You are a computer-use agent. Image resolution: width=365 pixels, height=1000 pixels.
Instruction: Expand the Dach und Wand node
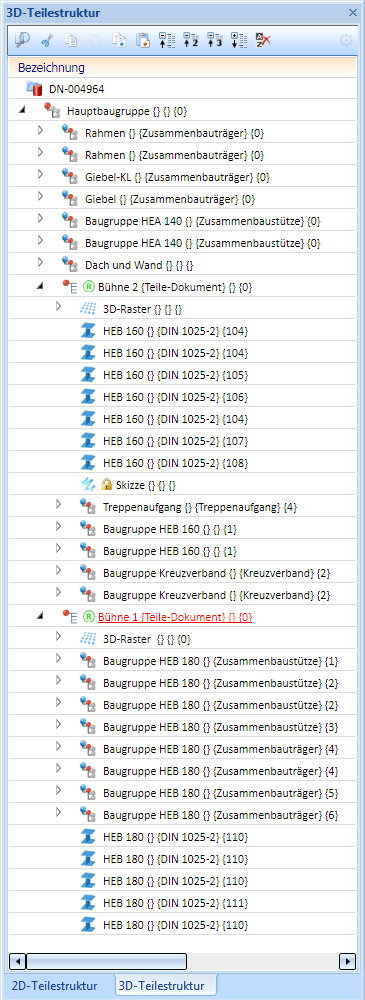coord(40,263)
